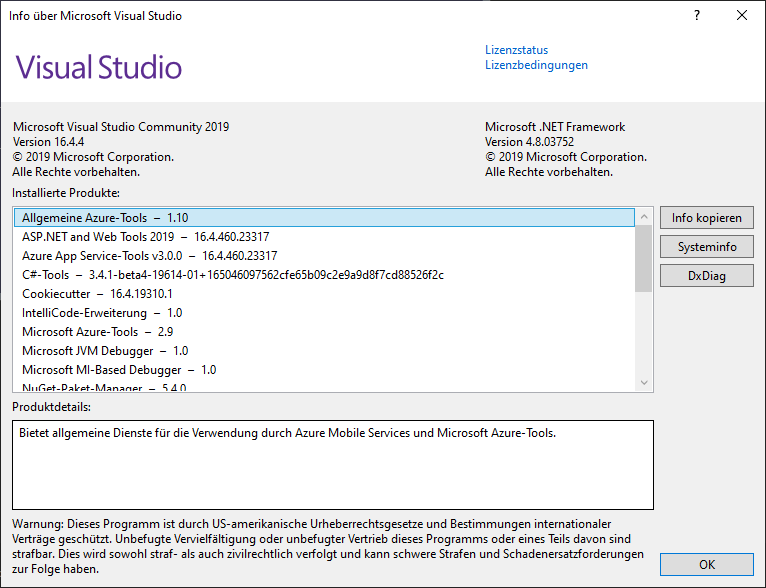Image resolution: width=766 pixels, height=588 pixels.
Task: Select NuGet-Paket-Manager entry
Action: click(324, 387)
